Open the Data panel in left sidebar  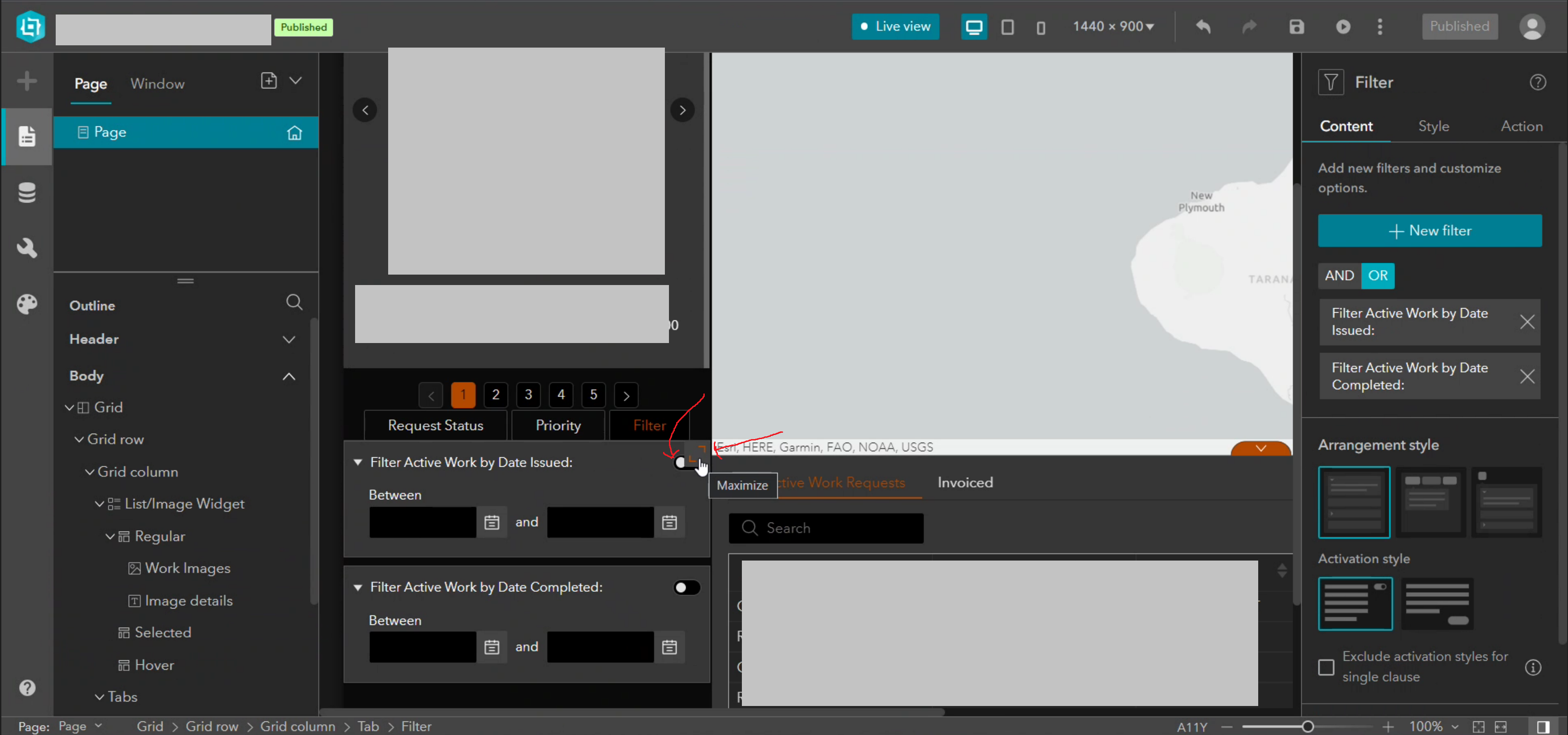(27, 193)
